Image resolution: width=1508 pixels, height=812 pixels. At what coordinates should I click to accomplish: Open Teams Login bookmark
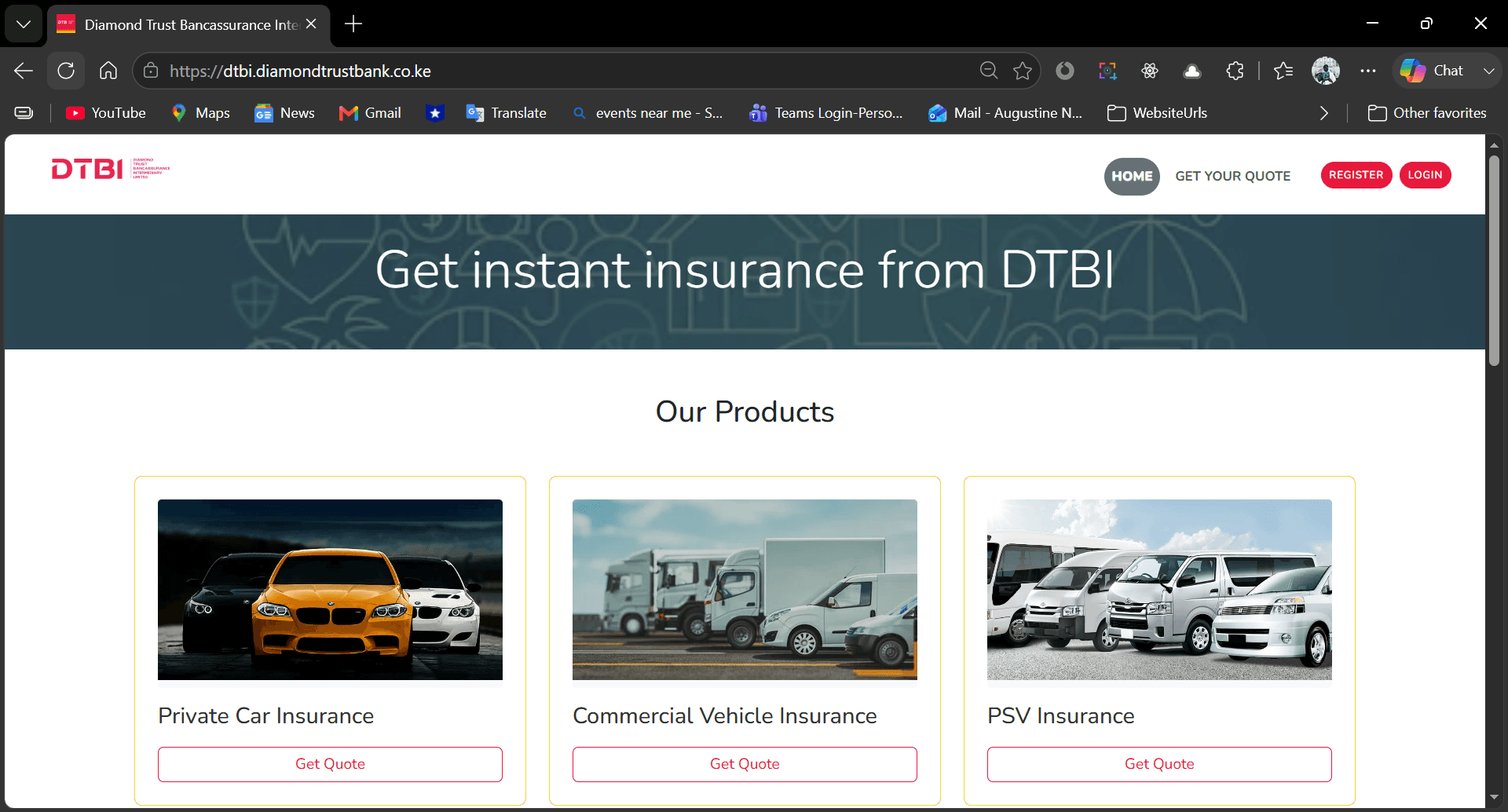tap(826, 113)
